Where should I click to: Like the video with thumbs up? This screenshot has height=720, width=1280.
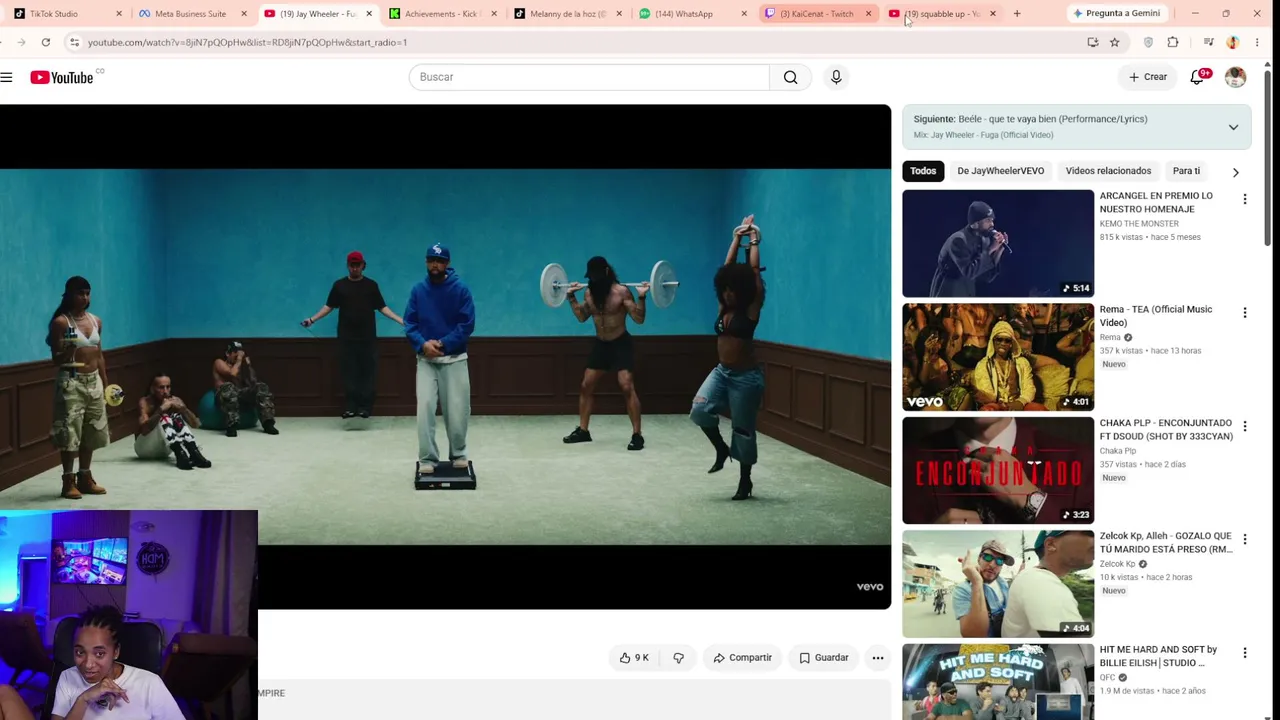tap(634, 658)
